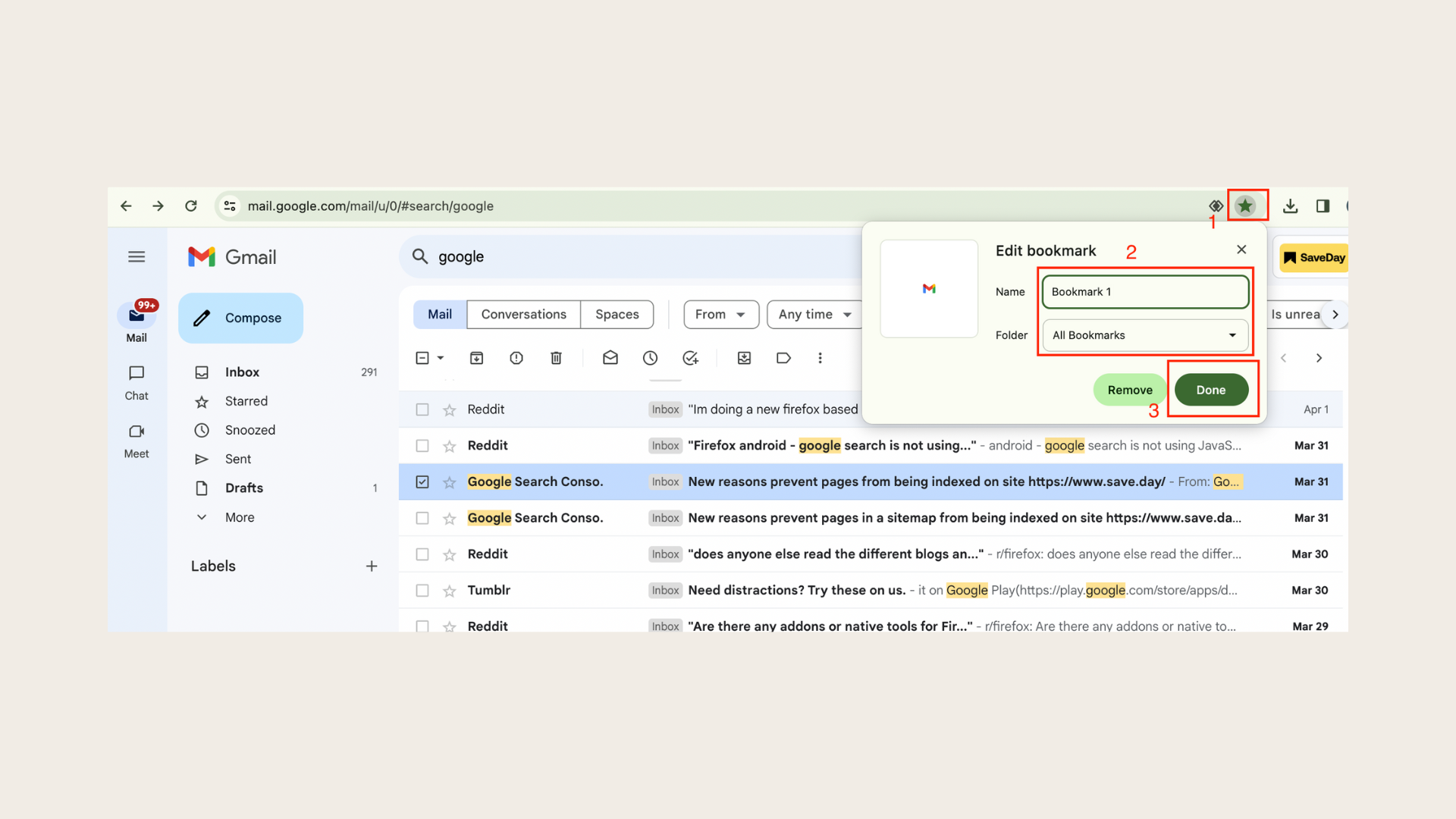Viewport: 1456px width, 819px height.
Task: Click the bookmark Name input field
Action: 1145,292
